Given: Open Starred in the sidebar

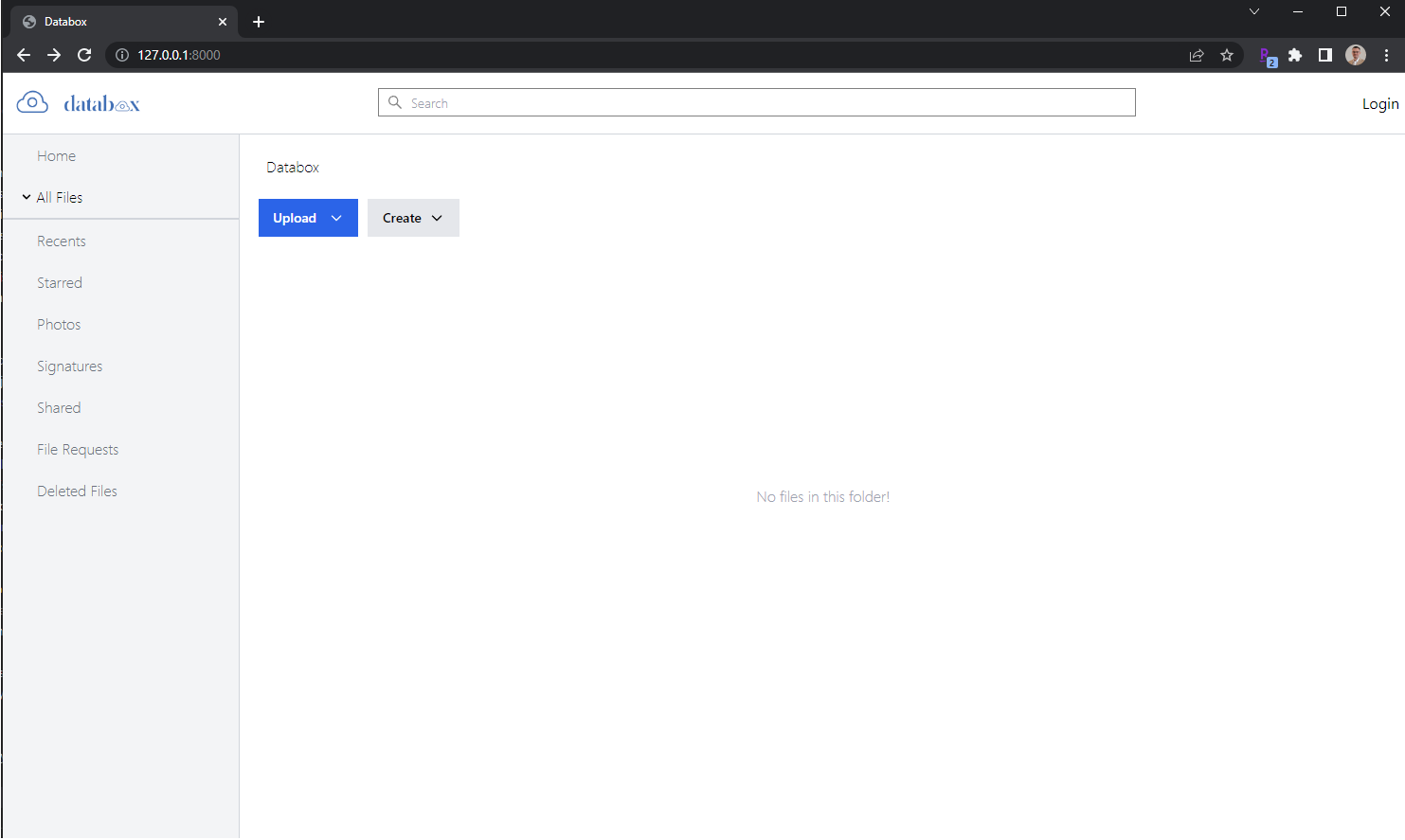Looking at the screenshot, I should [x=60, y=283].
